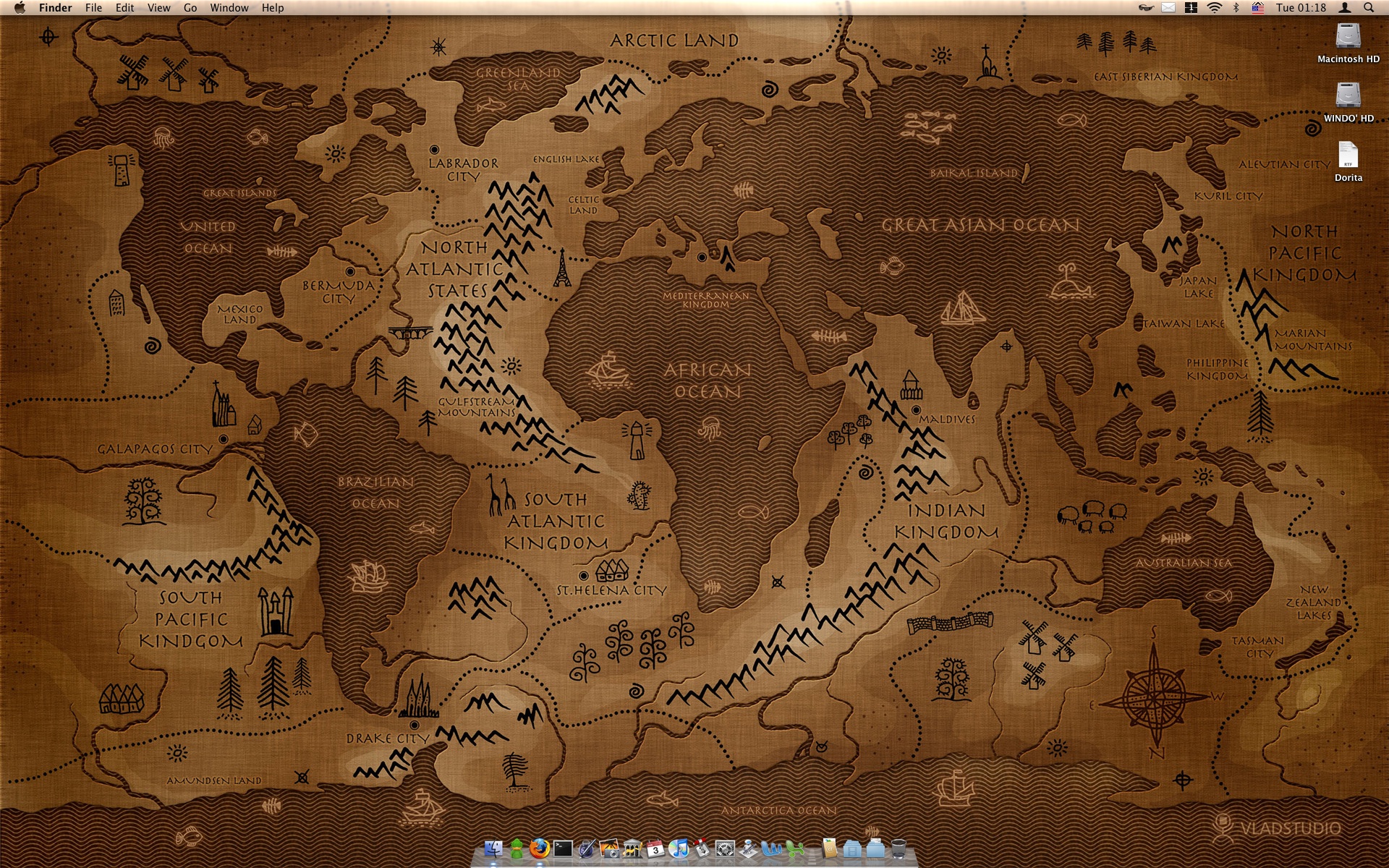Open the File menu

point(93,8)
